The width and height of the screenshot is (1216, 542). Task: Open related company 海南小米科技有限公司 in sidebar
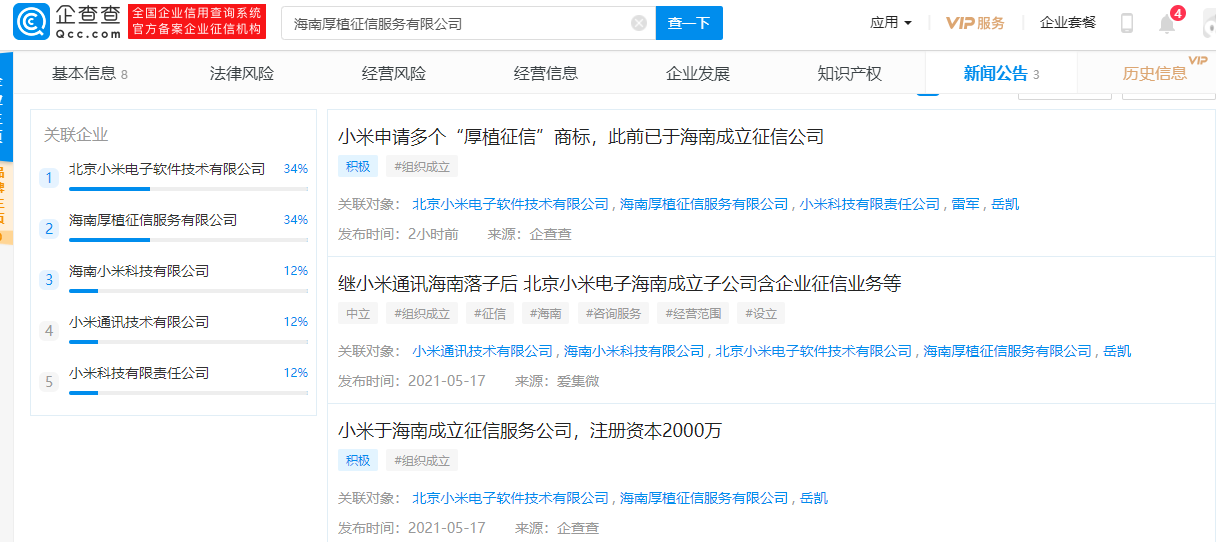pos(139,271)
